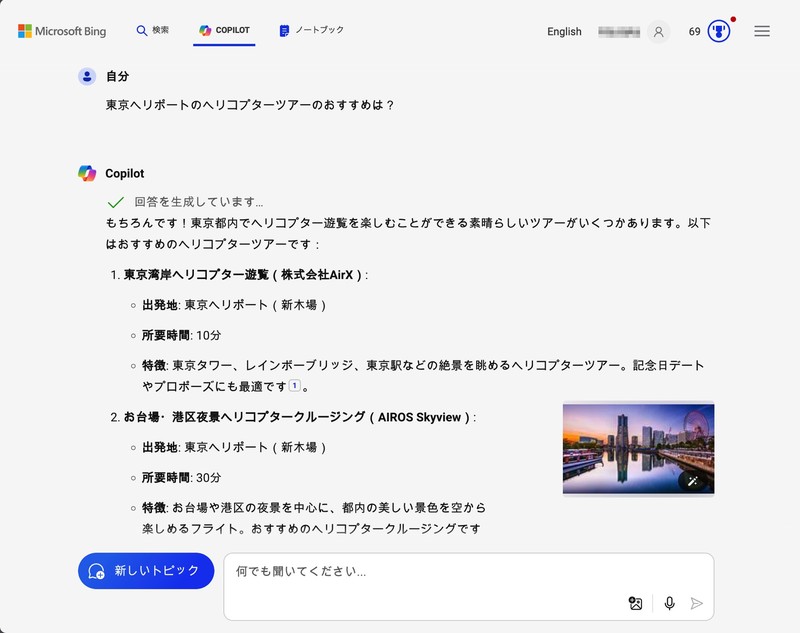Screen dimensions: 800x633
Task: Open the hamburger menu
Action: click(x=762, y=32)
